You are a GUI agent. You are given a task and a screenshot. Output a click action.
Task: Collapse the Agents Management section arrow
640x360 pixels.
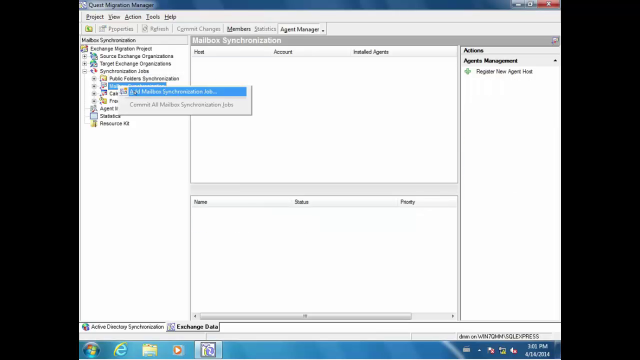click(x=555, y=61)
